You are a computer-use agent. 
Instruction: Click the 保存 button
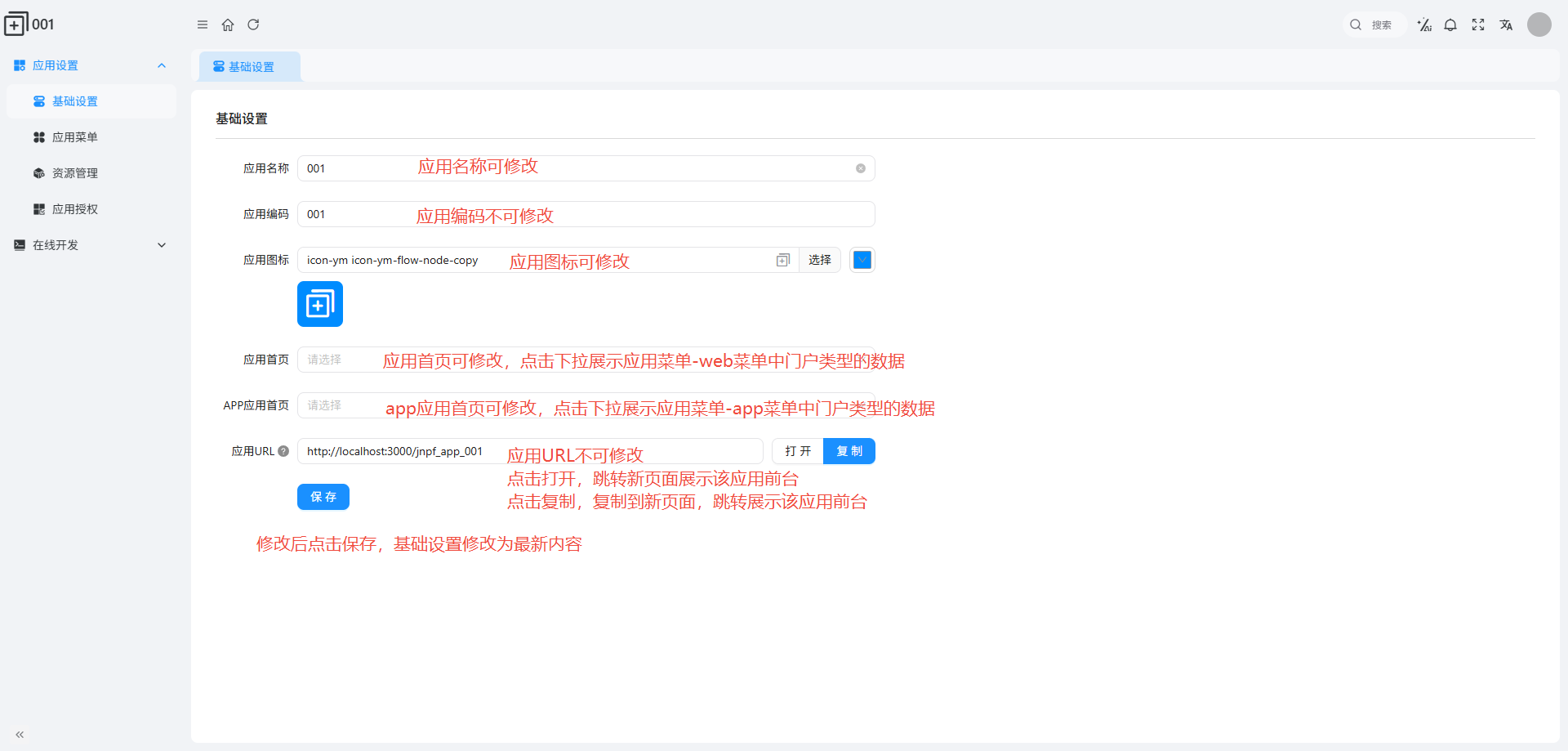click(x=323, y=497)
